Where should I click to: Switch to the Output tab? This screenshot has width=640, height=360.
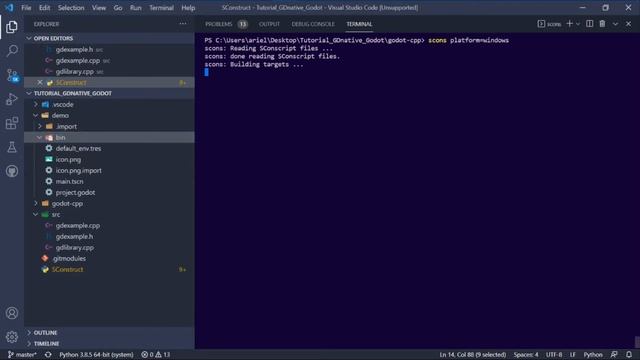(x=269, y=24)
